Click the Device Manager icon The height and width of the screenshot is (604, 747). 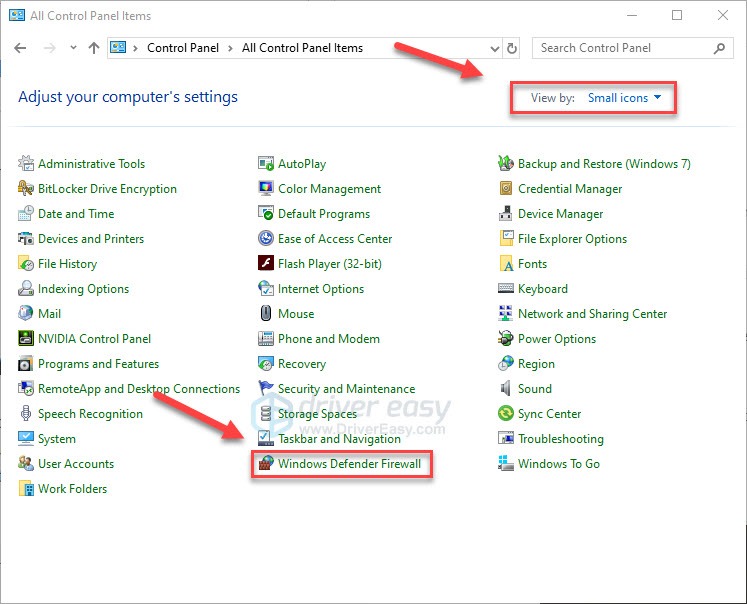506,213
